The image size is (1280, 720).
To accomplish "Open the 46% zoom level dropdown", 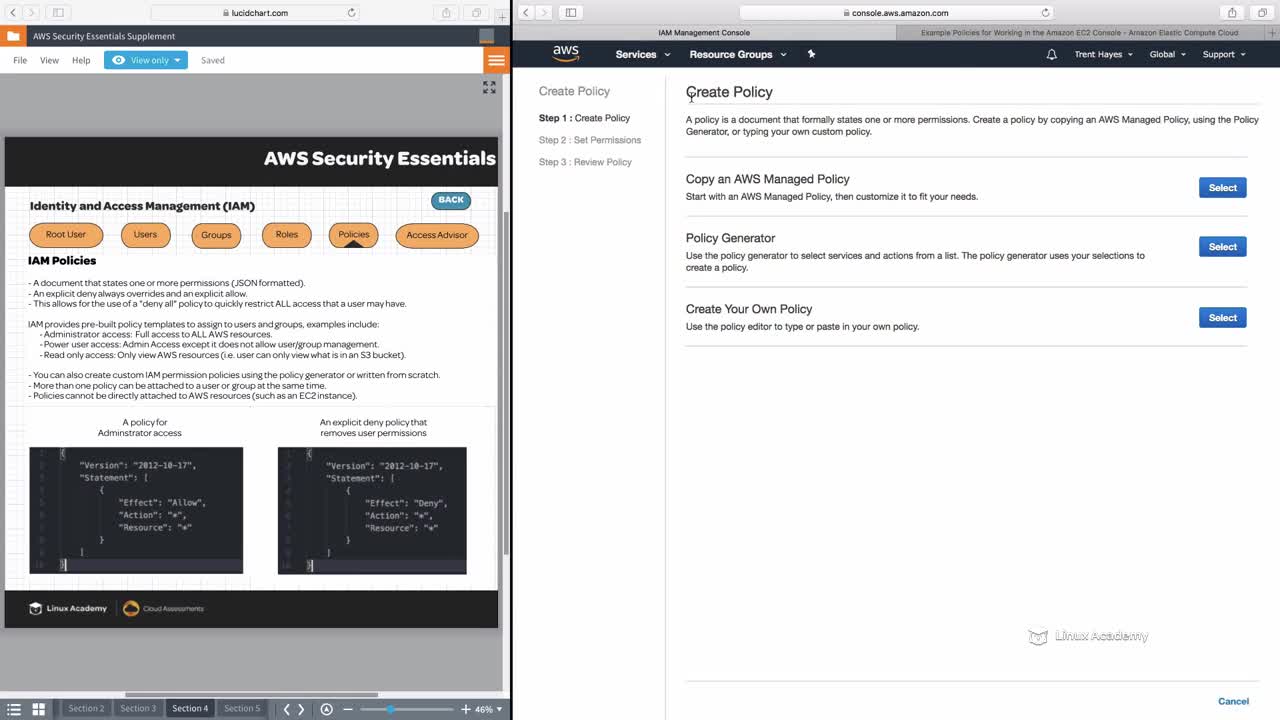I will (488, 709).
